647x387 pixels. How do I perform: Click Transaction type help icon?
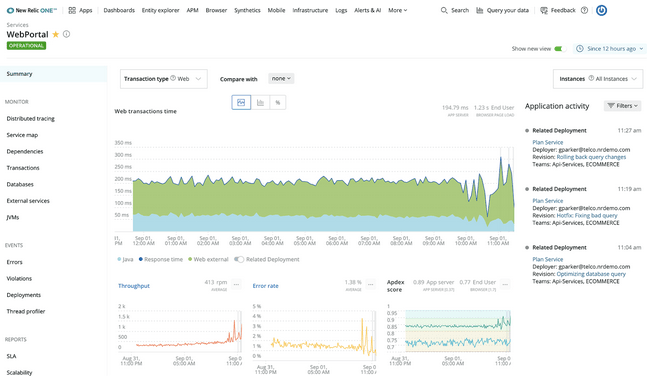pyautogui.click(x=173, y=78)
